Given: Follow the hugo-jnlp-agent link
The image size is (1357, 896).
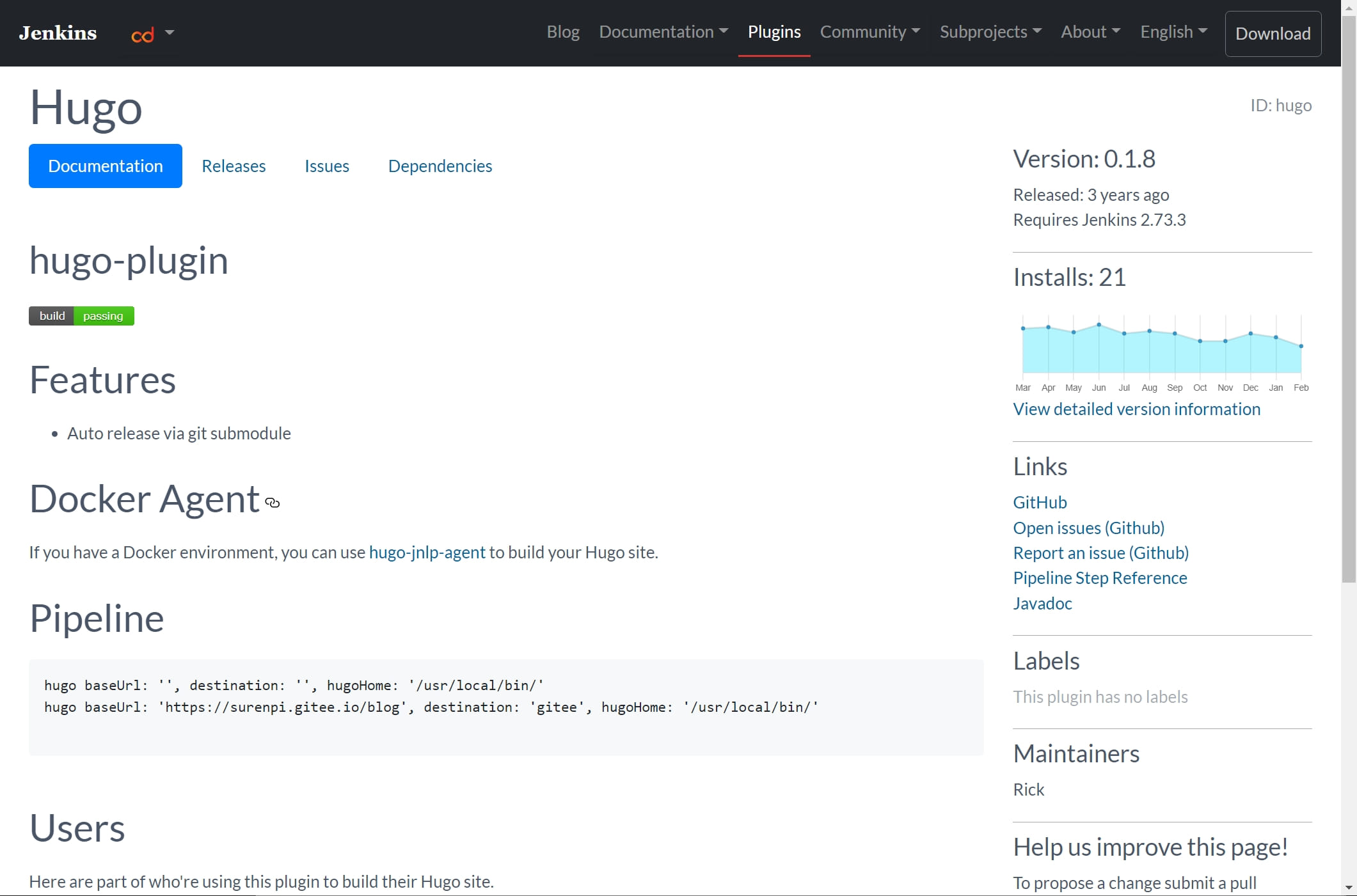Looking at the screenshot, I should tap(427, 552).
